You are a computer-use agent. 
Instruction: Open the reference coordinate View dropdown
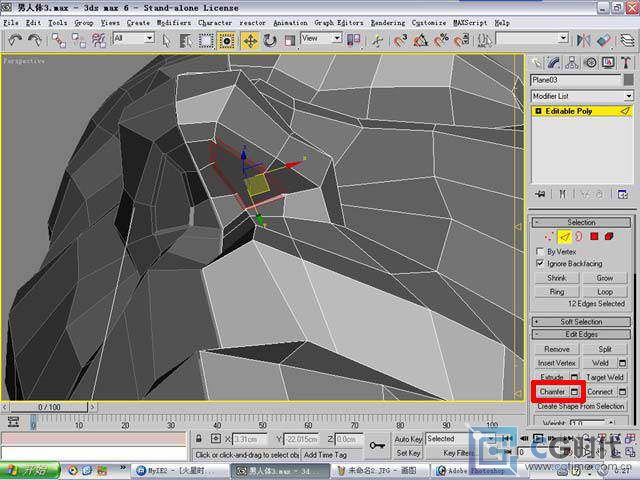click(x=321, y=38)
